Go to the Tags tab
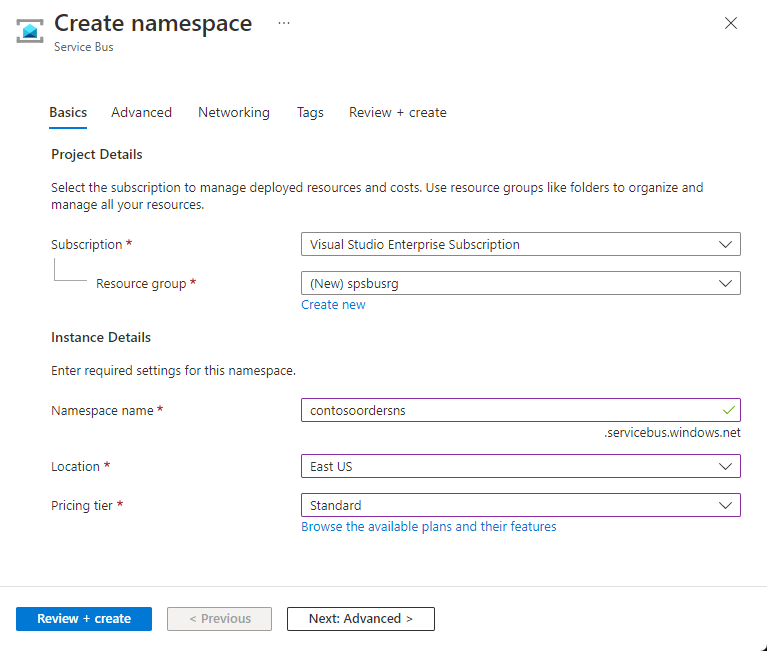The image size is (767, 651). click(310, 112)
